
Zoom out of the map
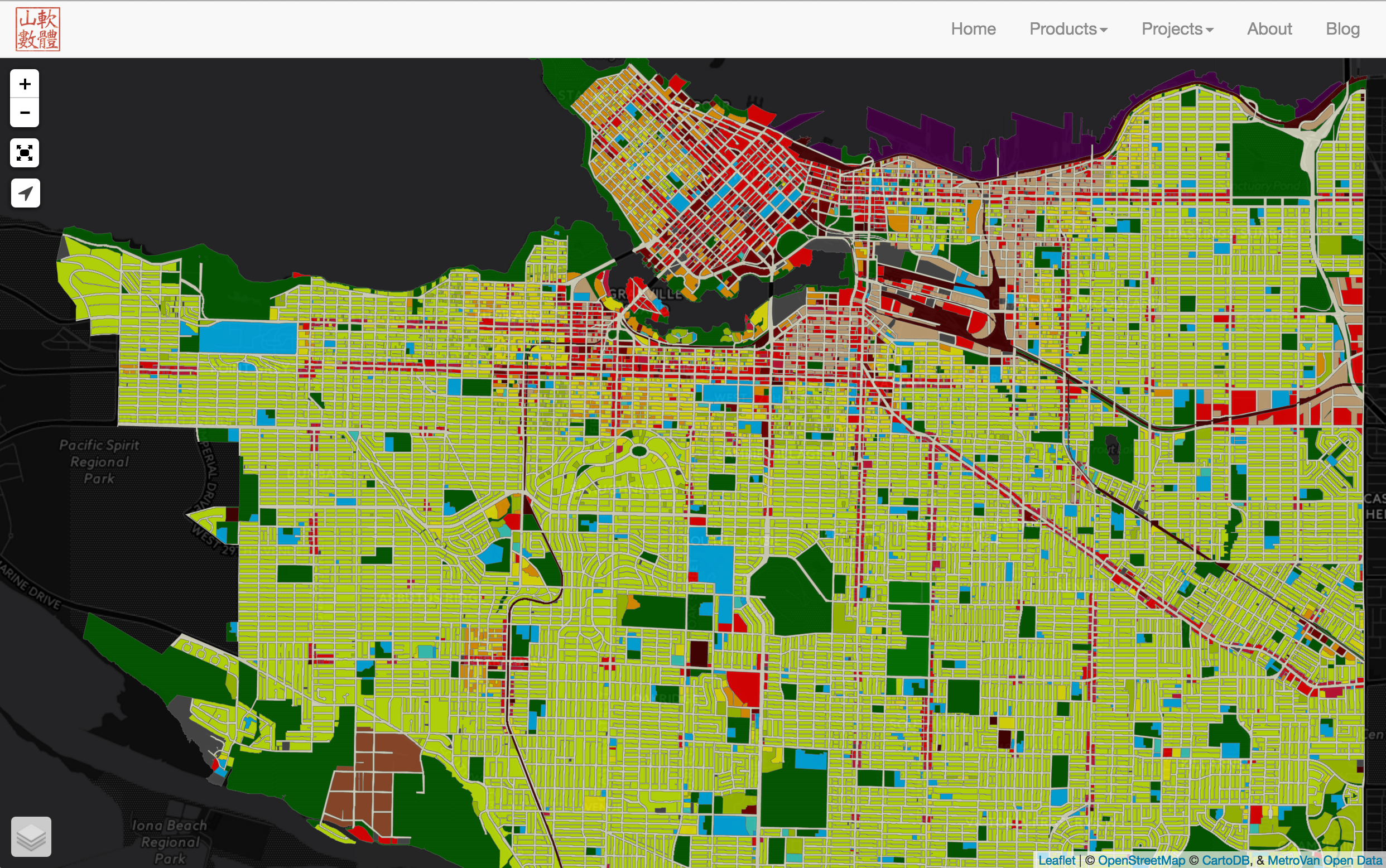click(25, 113)
